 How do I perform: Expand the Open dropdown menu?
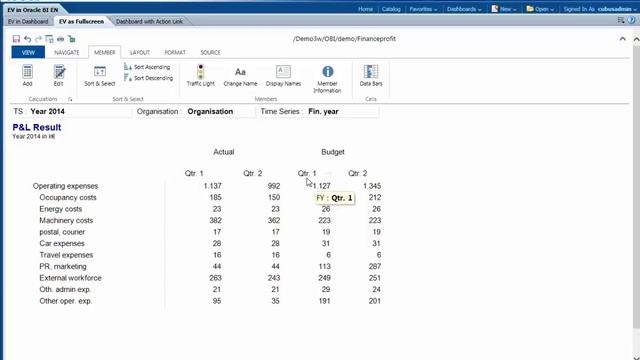[x=540, y=9]
